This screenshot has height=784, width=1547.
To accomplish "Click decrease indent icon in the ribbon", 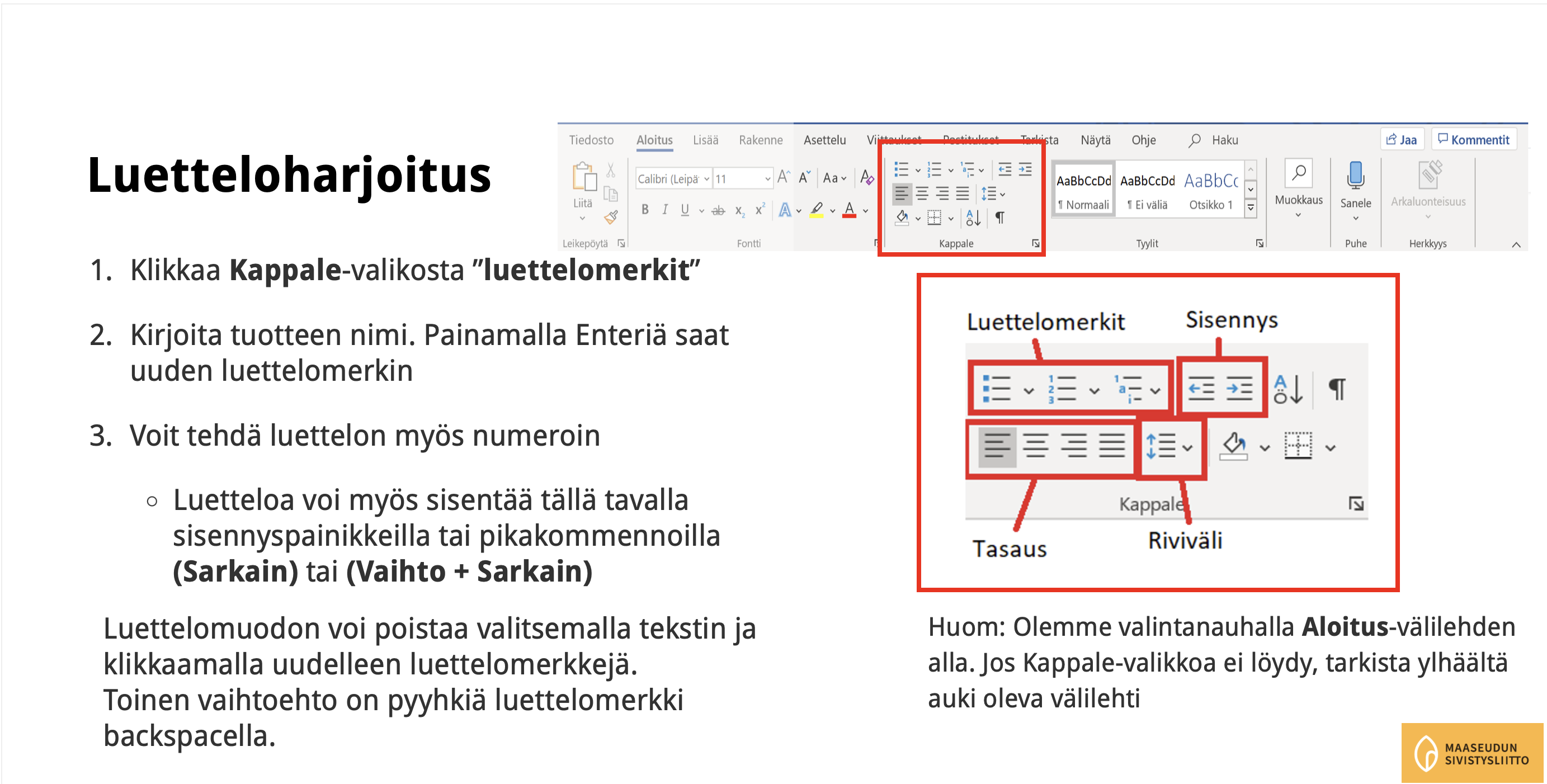I will coord(1004,170).
